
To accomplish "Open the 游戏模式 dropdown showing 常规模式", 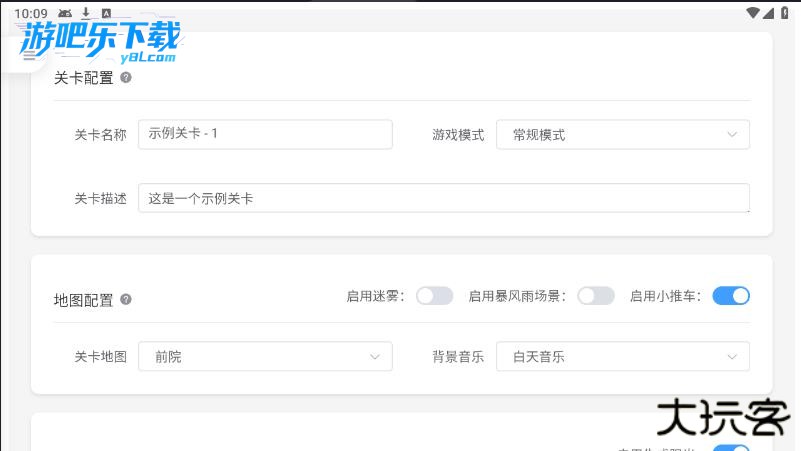I will click(x=623, y=135).
